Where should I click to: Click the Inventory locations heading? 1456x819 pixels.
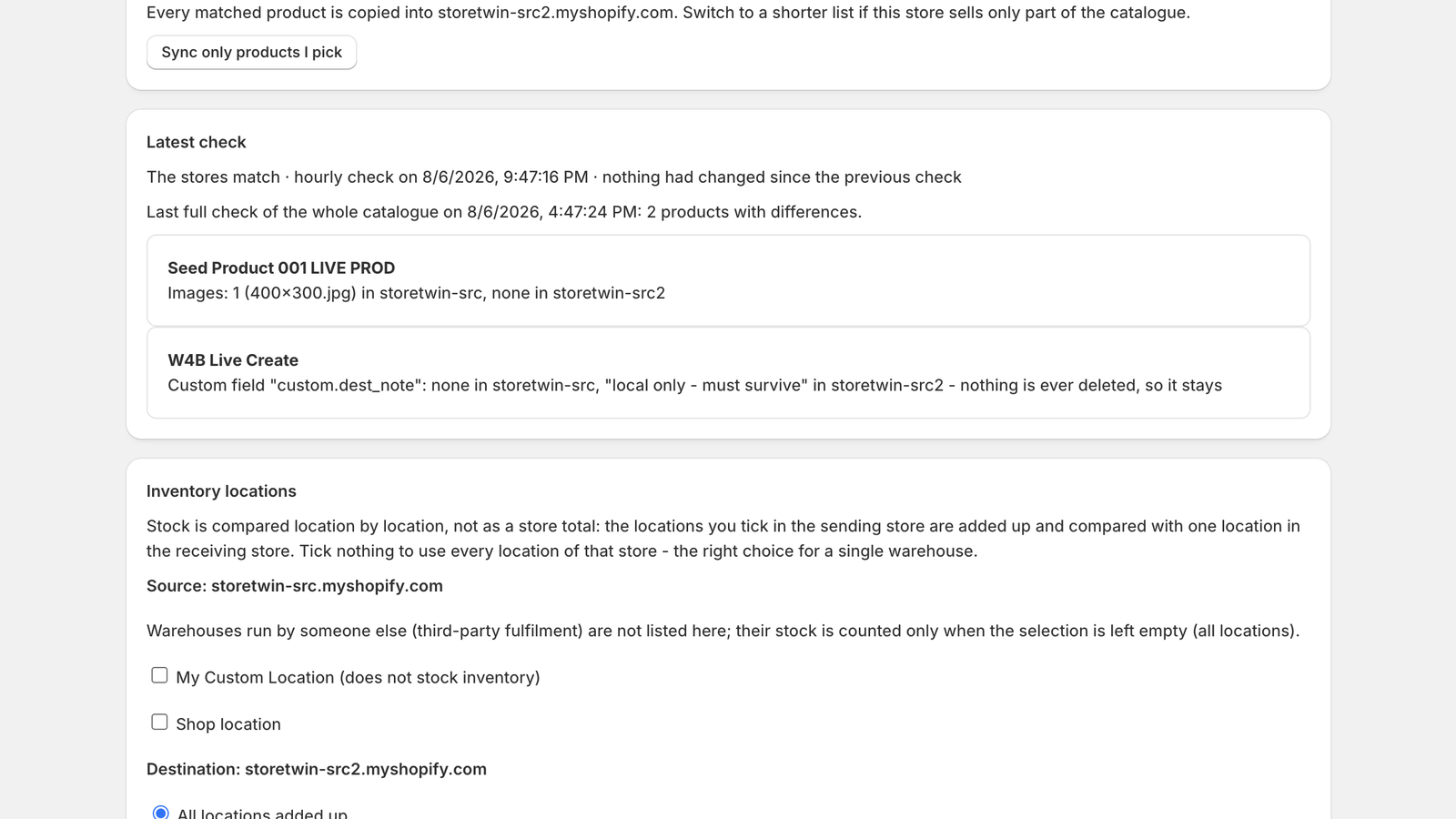pyautogui.click(x=221, y=490)
